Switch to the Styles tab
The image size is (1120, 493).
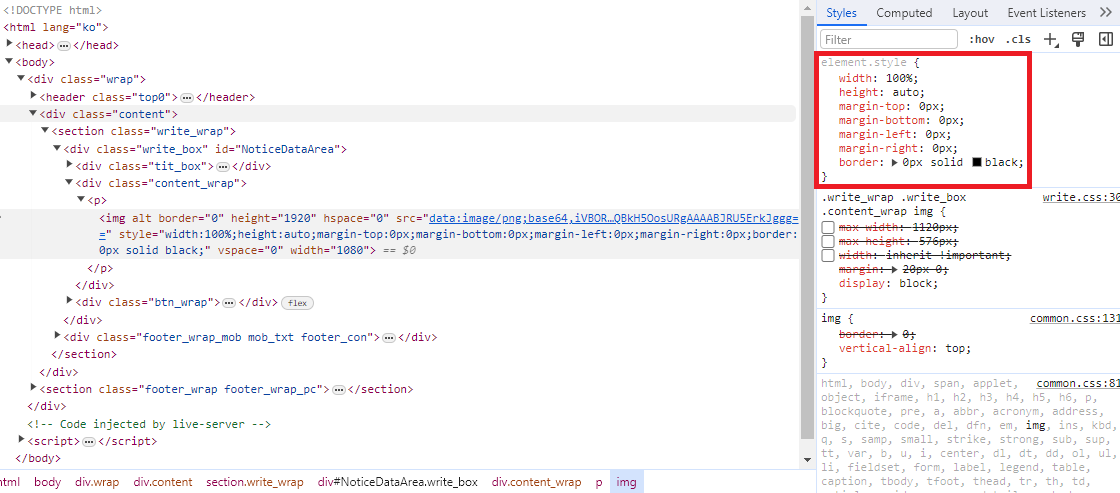click(841, 13)
